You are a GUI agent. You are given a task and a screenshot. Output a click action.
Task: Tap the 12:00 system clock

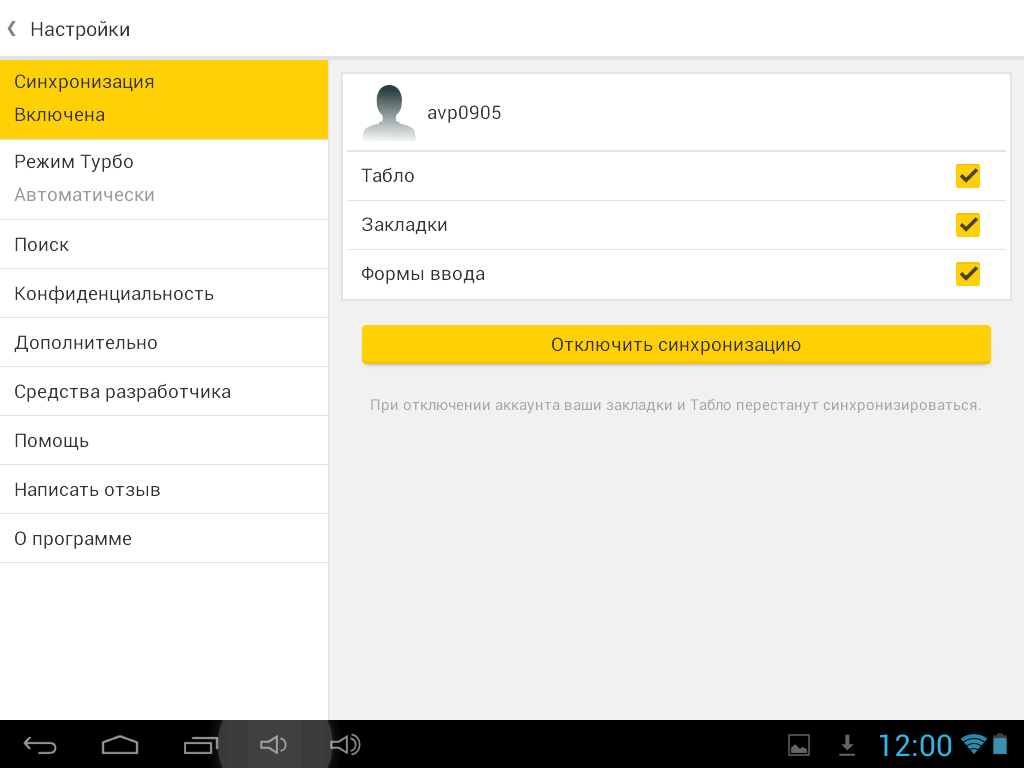915,745
